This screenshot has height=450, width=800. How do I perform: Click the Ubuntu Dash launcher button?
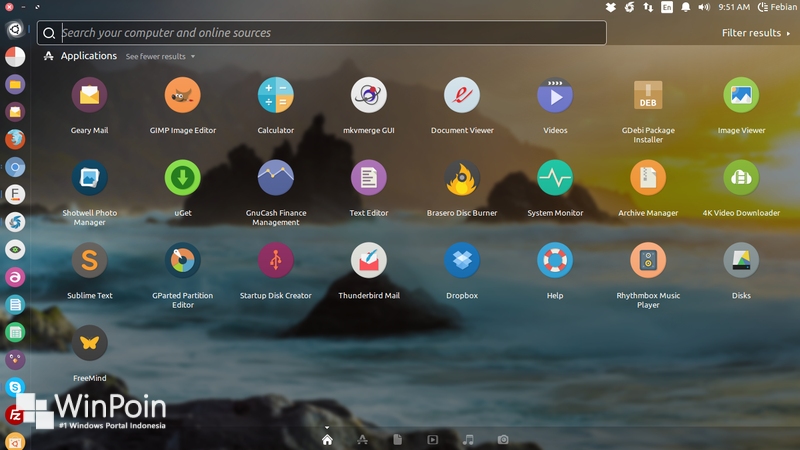click(x=15, y=29)
